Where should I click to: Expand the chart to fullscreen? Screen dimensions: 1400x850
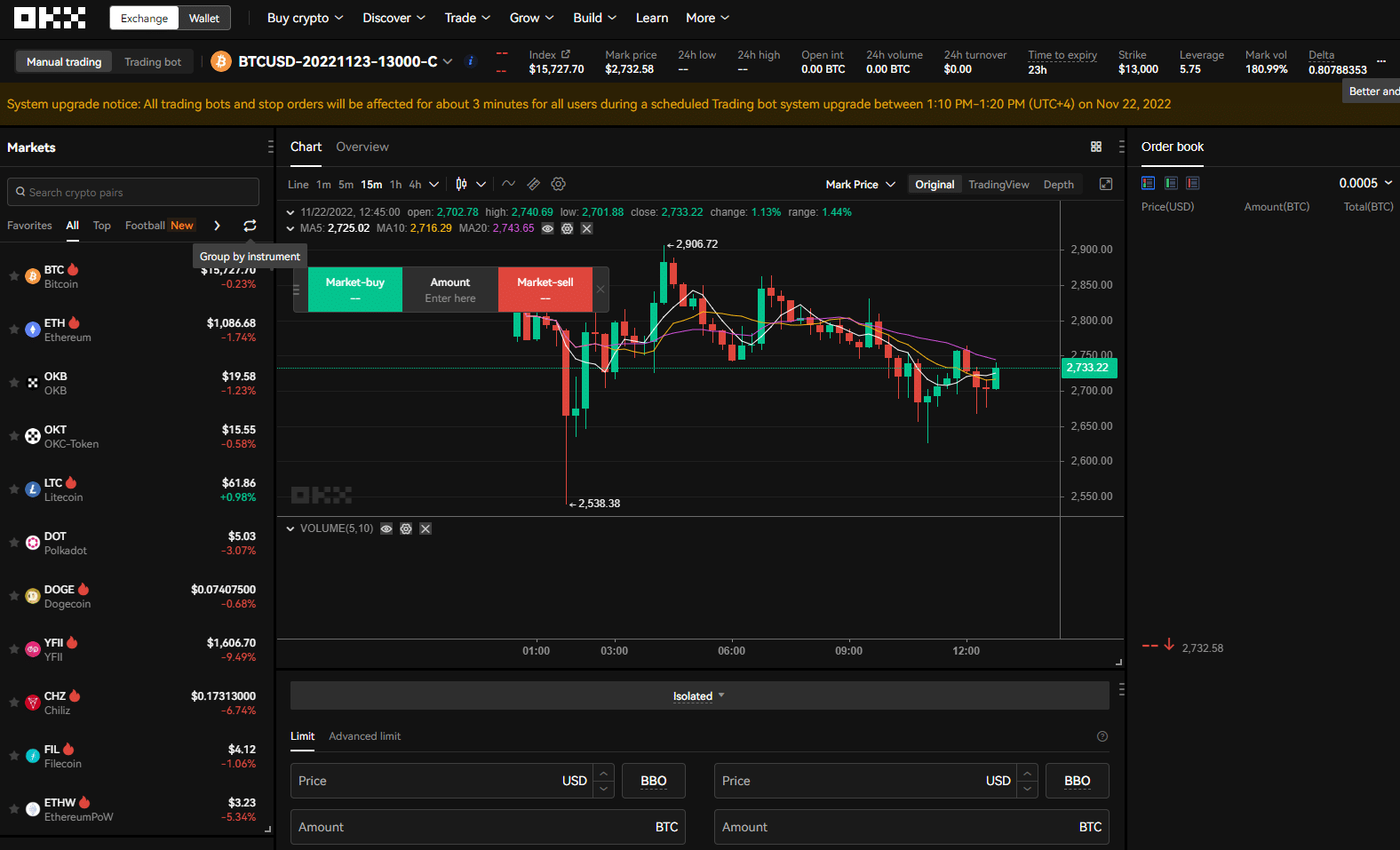point(1106,184)
